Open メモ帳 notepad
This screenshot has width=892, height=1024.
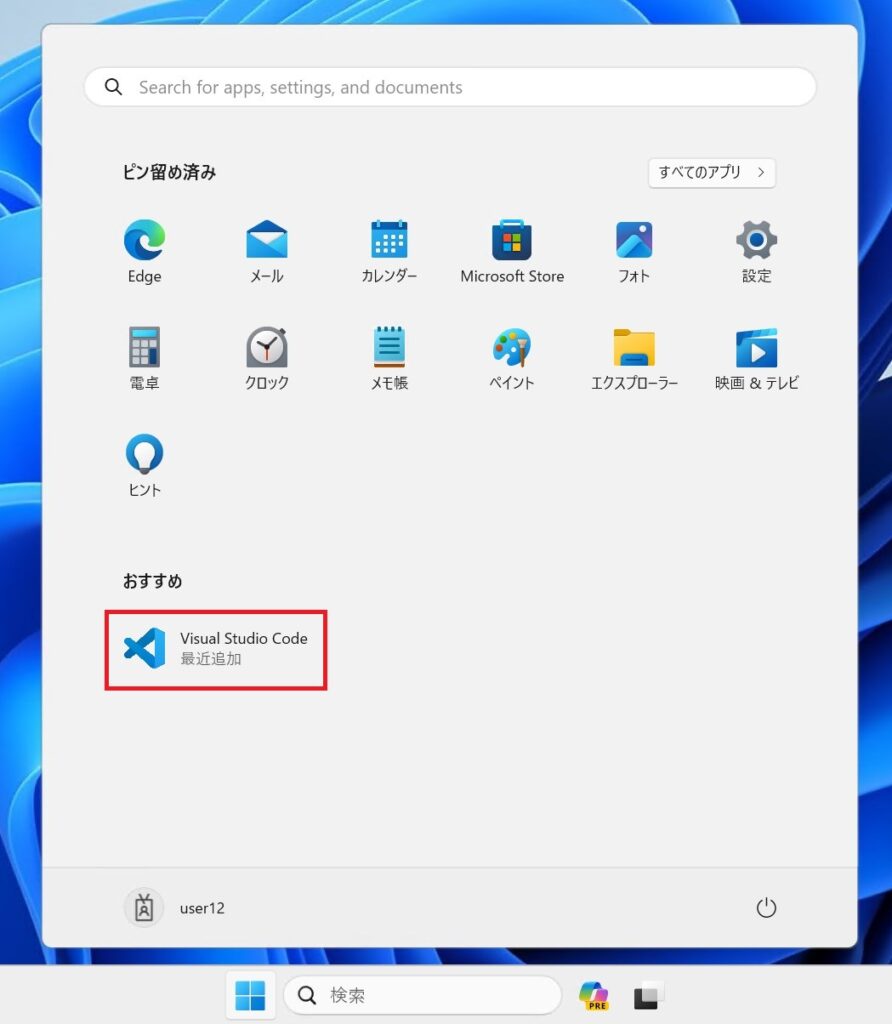[x=389, y=359]
